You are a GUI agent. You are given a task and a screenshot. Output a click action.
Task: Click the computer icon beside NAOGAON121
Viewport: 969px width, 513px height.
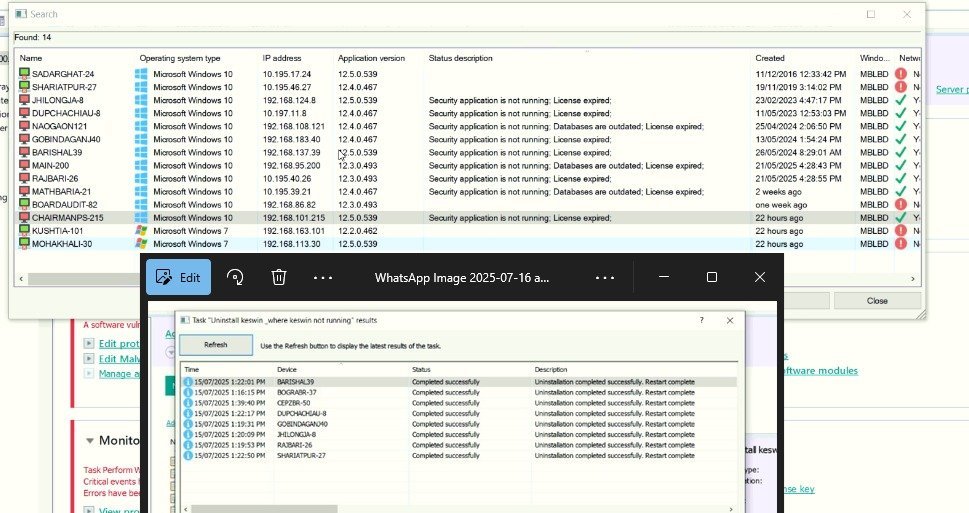[24, 126]
